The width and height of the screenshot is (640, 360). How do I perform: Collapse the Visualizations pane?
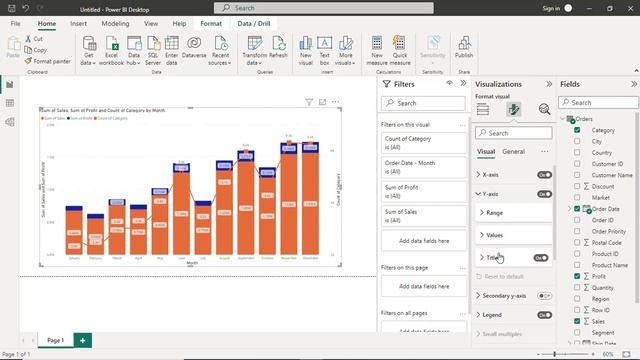click(x=549, y=84)
